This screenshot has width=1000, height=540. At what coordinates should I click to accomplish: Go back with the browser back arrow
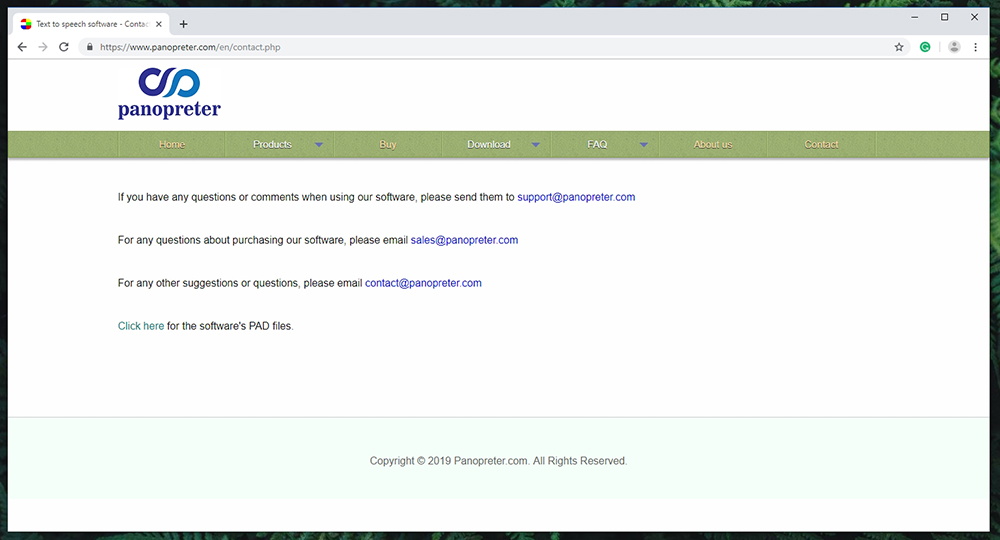click(22, 47)
